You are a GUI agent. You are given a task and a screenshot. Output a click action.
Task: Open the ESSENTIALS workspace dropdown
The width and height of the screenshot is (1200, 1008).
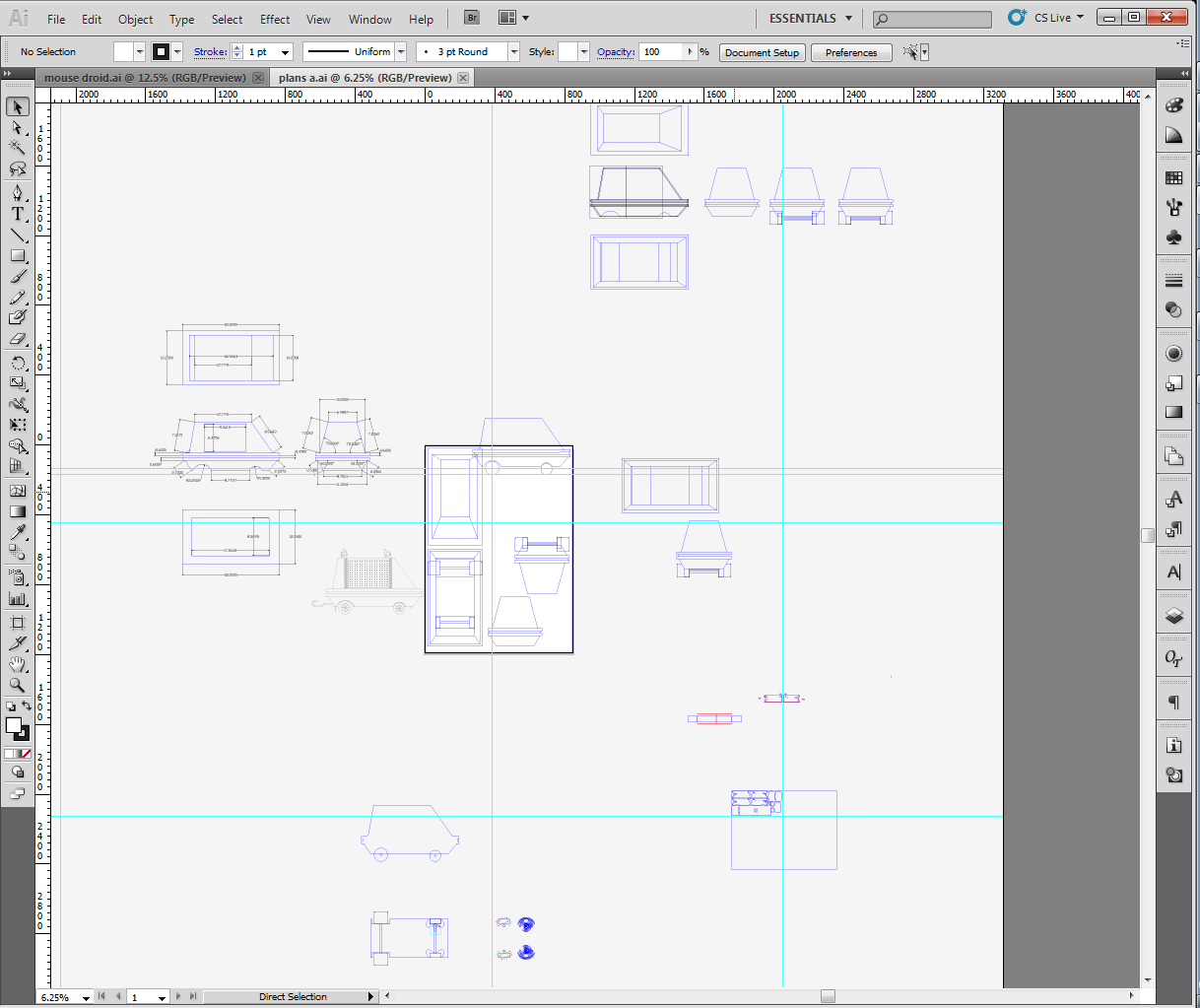(x=811, y=18)
